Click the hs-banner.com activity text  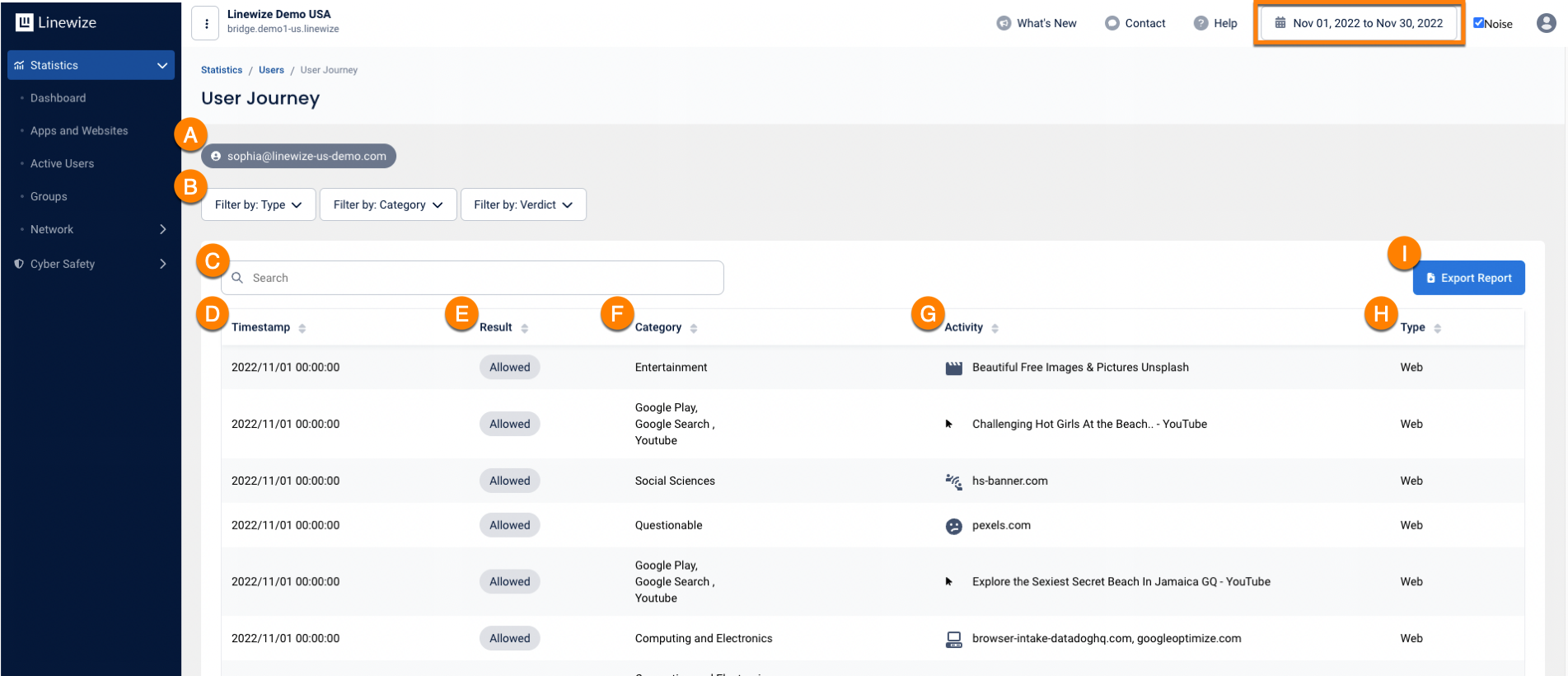1010,481
